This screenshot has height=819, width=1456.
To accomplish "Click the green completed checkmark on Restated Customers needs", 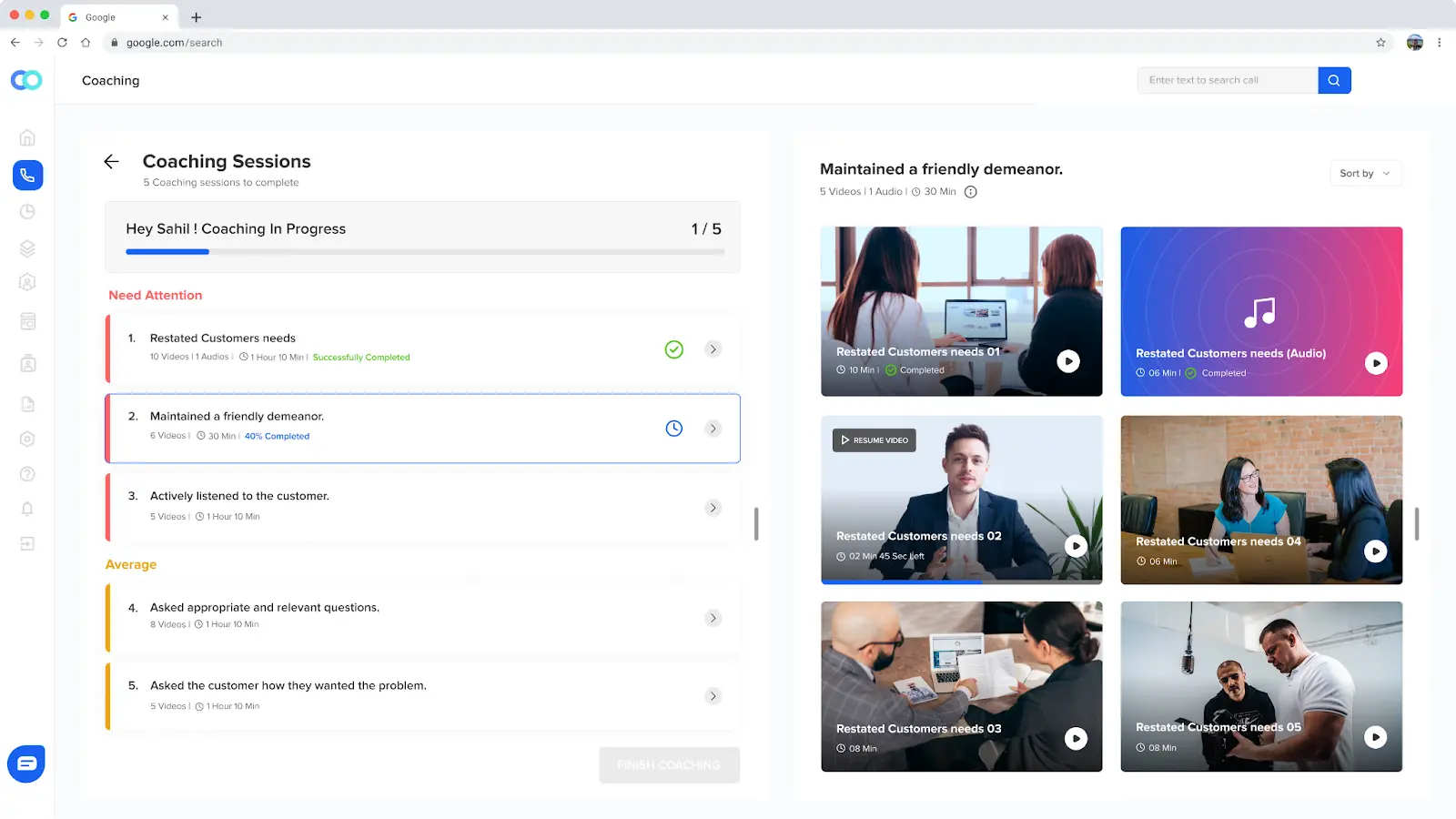I will 674,349.
